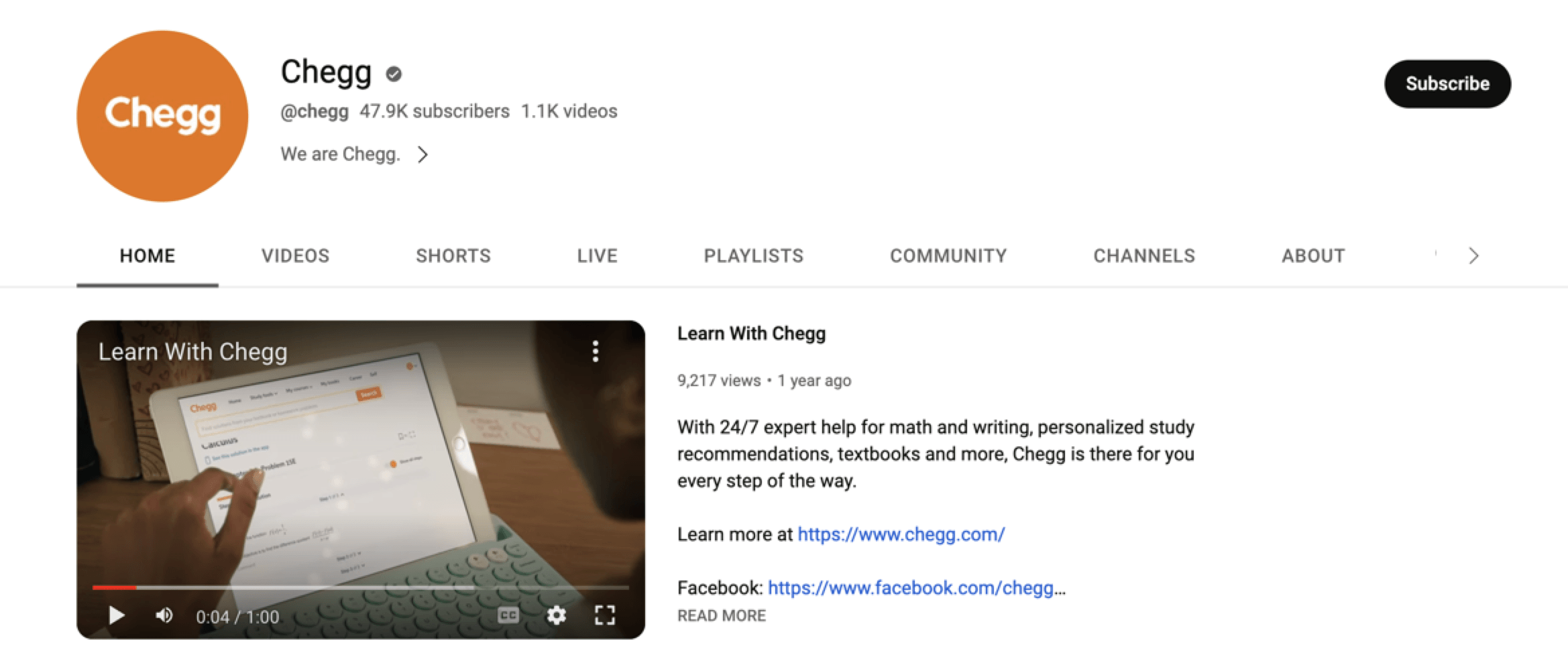
Task: Click the video overlay title Learn With Chegg
Action: click(x=193, y=351)
